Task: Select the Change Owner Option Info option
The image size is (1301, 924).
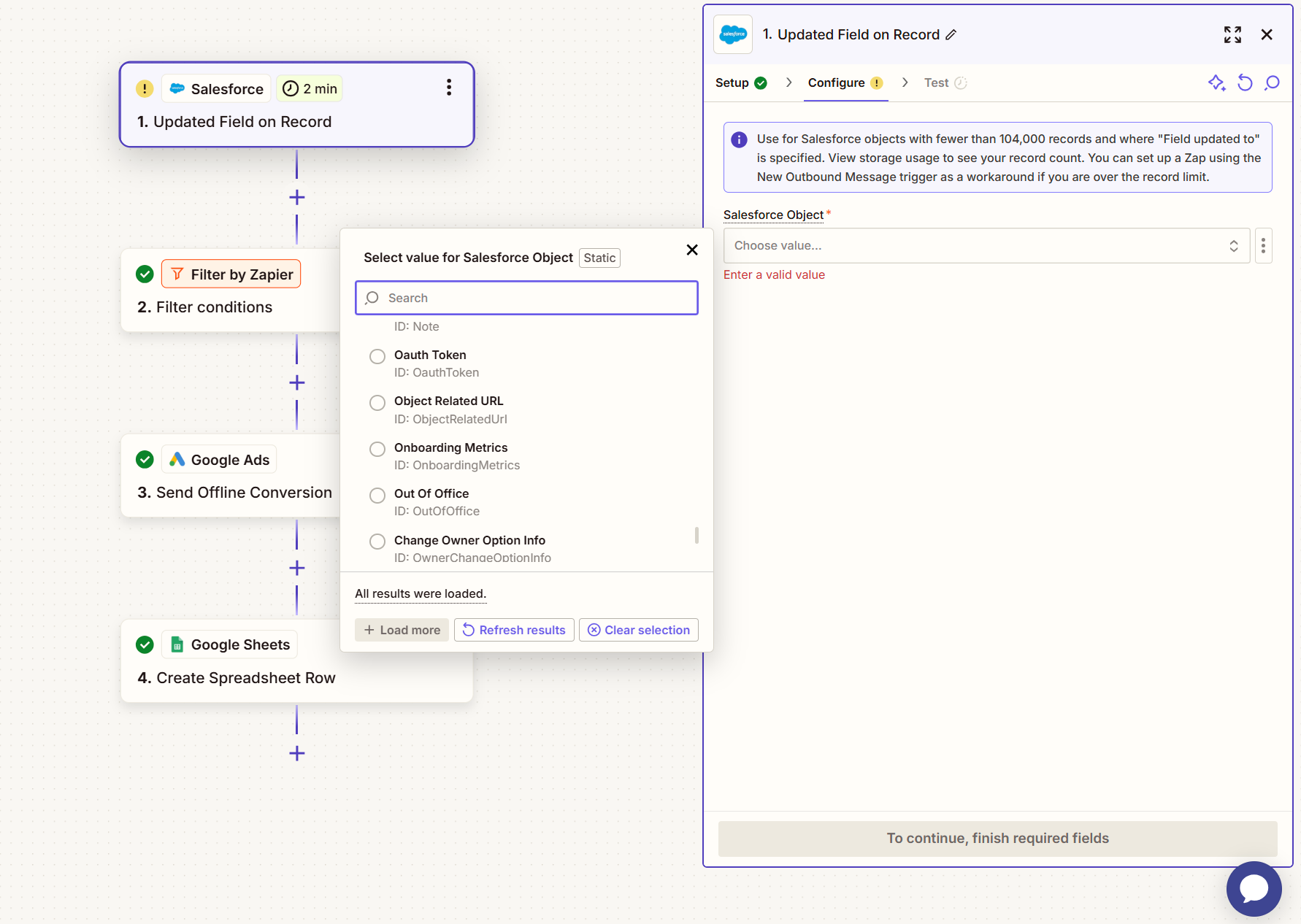Action: coord(377,542)
